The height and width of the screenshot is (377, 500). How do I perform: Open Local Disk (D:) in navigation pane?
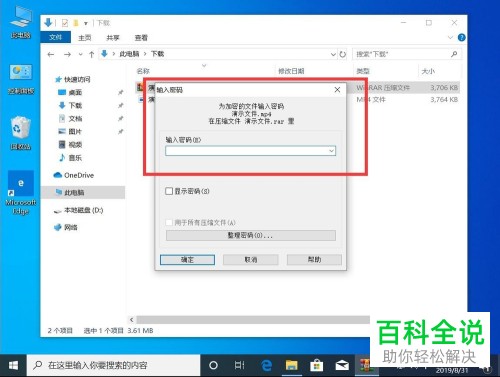coord(79,210)
